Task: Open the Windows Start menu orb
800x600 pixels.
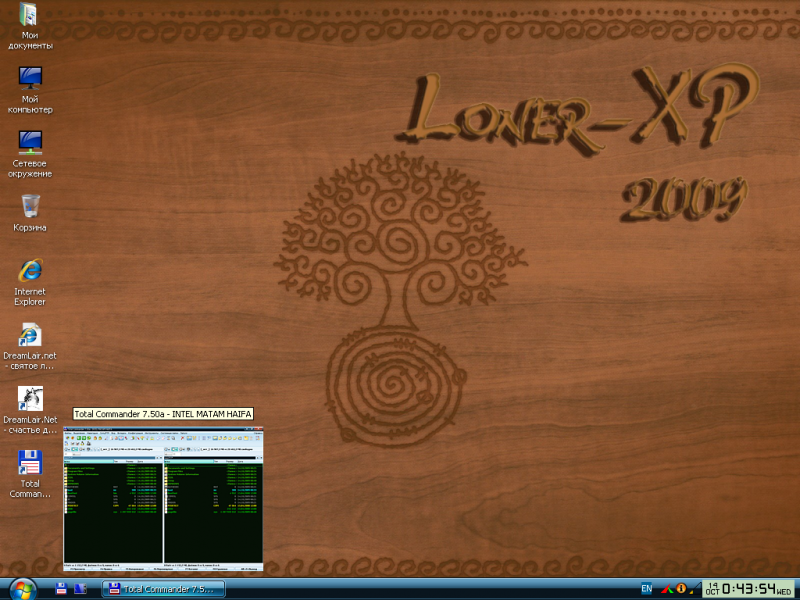Action: click(22, 588)
